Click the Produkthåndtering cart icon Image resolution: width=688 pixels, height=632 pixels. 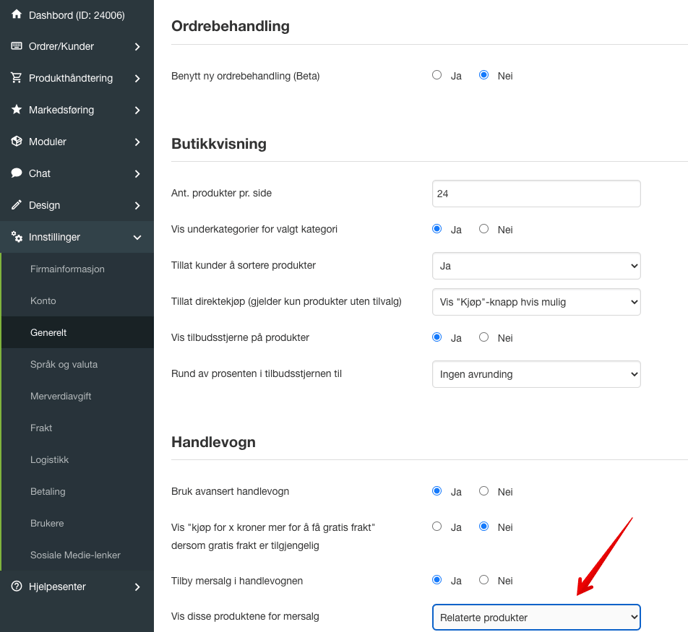pyautogui.click(x=17, y=78)
